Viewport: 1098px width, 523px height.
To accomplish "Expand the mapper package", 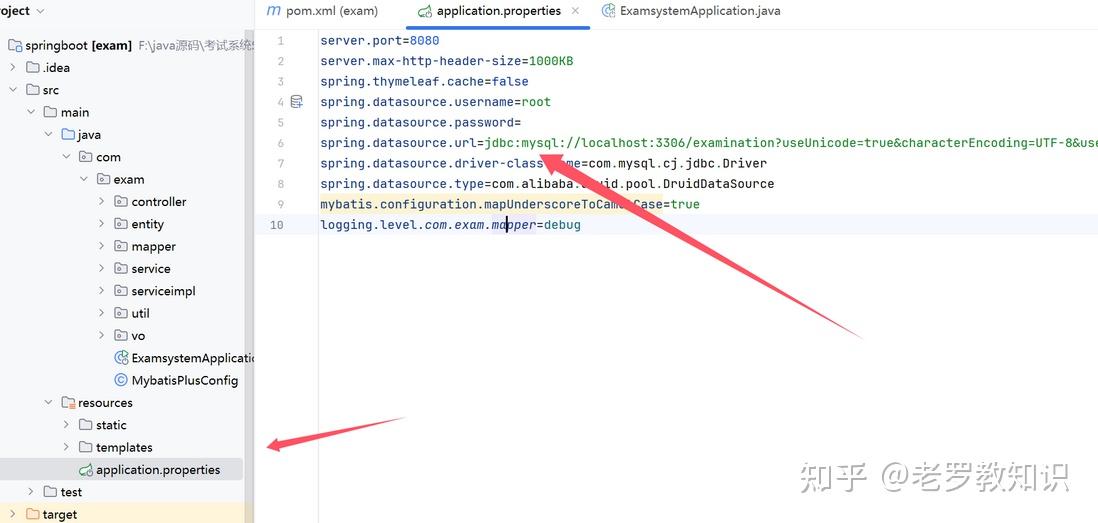I will 102,246.
